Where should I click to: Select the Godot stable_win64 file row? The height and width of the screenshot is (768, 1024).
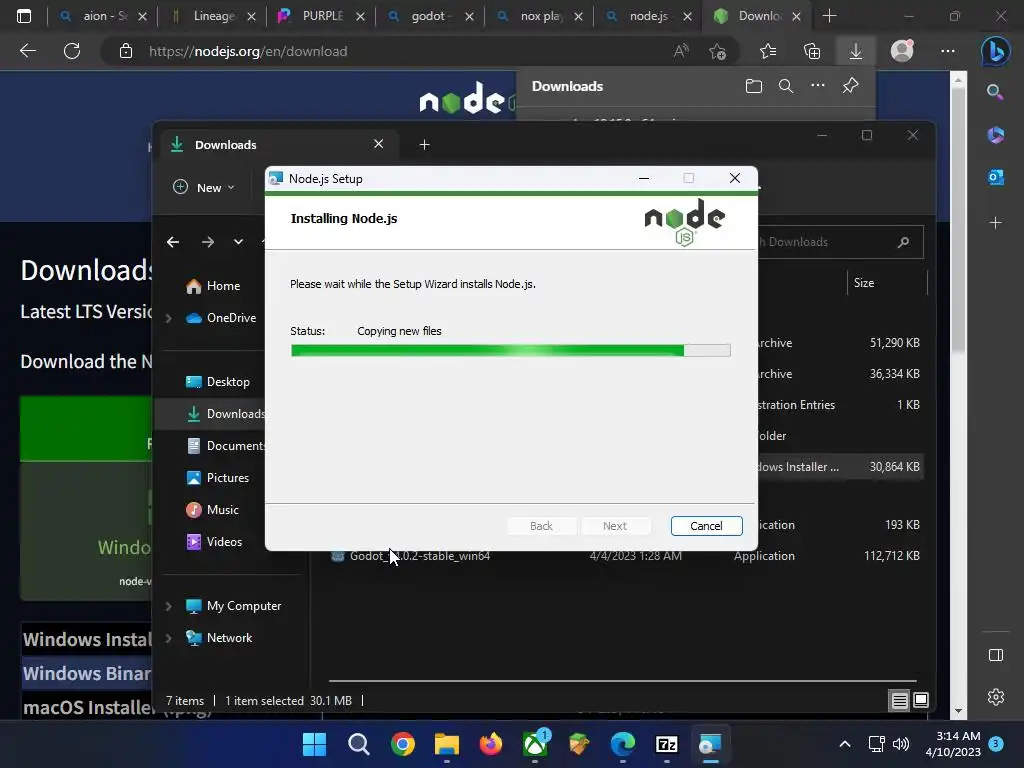coord(624,556)
